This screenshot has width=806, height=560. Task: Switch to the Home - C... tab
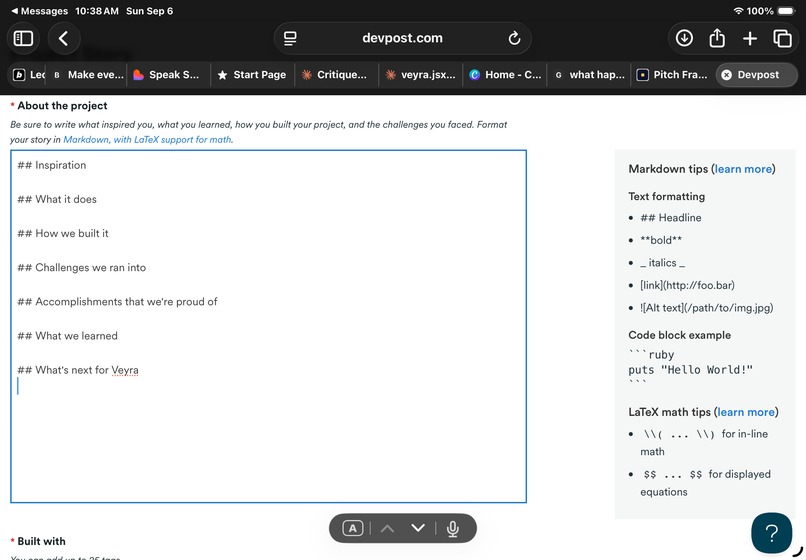point(505,75)
